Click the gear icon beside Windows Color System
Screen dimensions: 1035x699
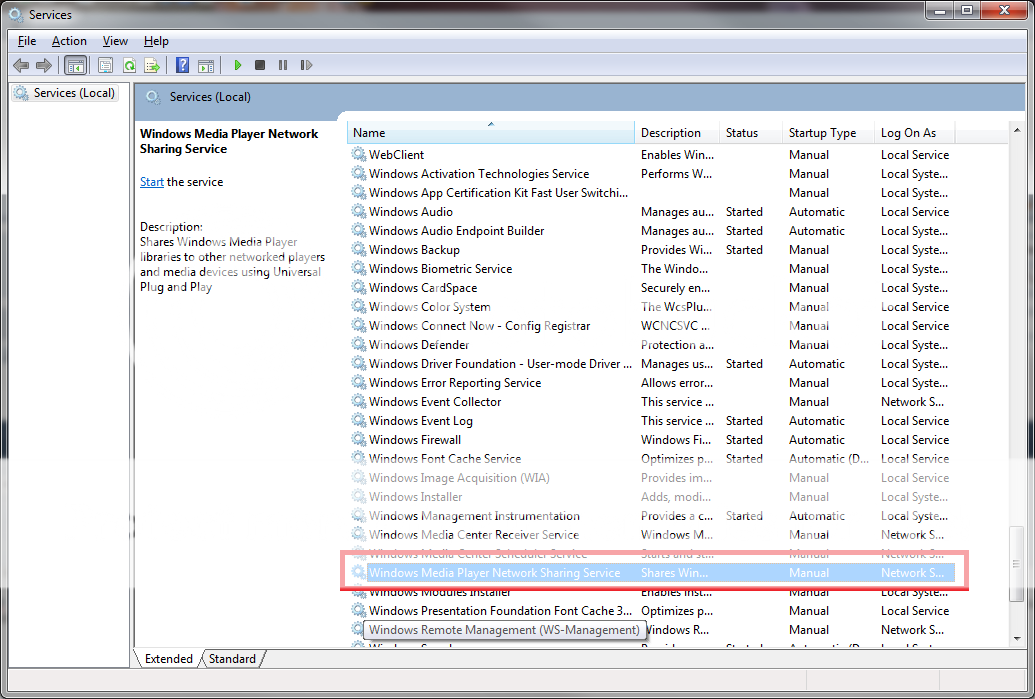coord(358,307)
